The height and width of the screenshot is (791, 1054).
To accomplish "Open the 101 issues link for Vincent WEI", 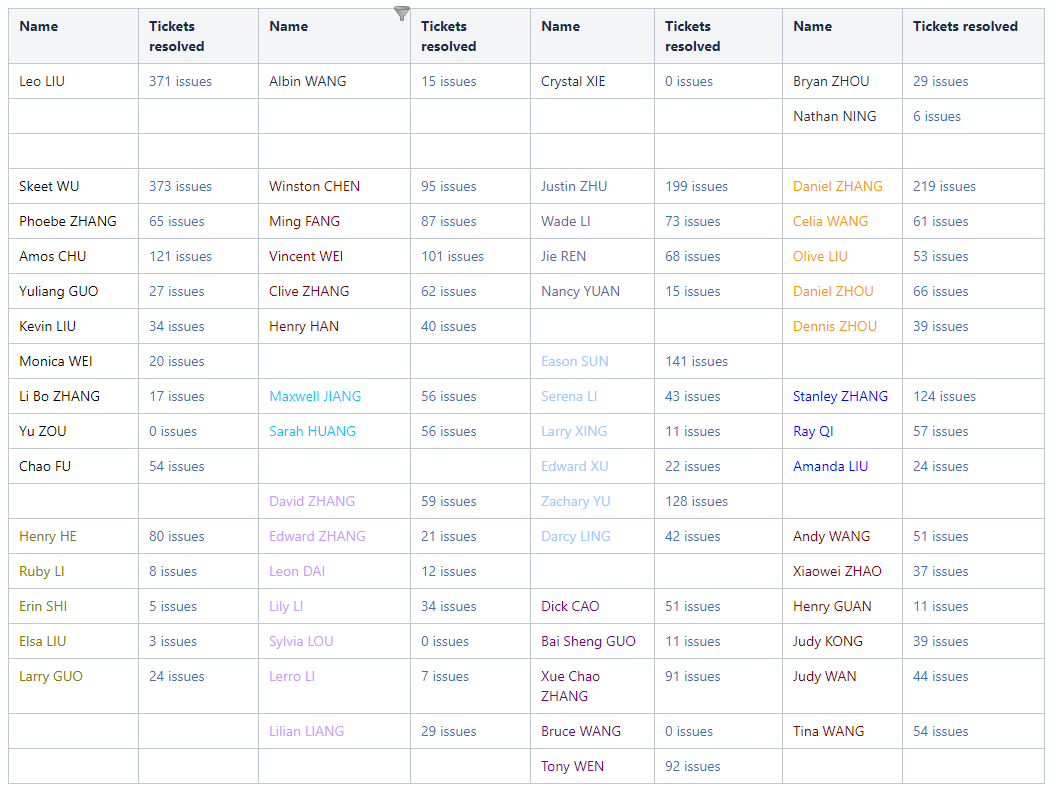I will click(x=452, y=256).
